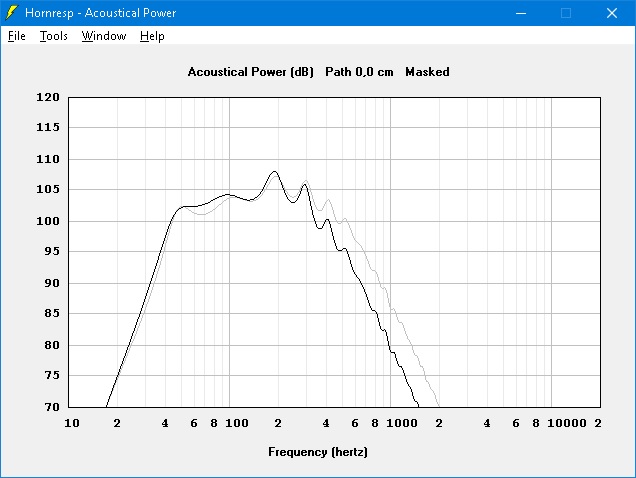The height and width of the screenshot is (478, 636).
Task: Click the 1000 frequency axis label
Action: pos(402,423)
